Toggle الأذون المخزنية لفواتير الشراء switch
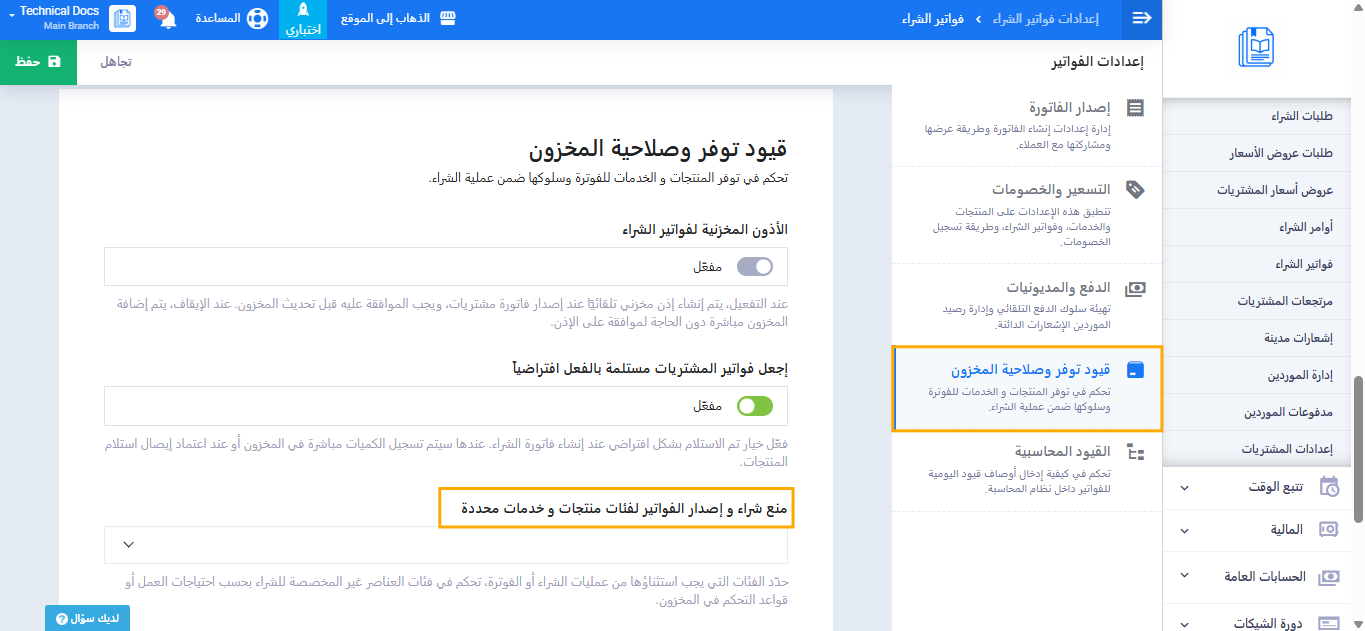The image size is (1365, 631). pyautogui.click(x=755, y=267)
